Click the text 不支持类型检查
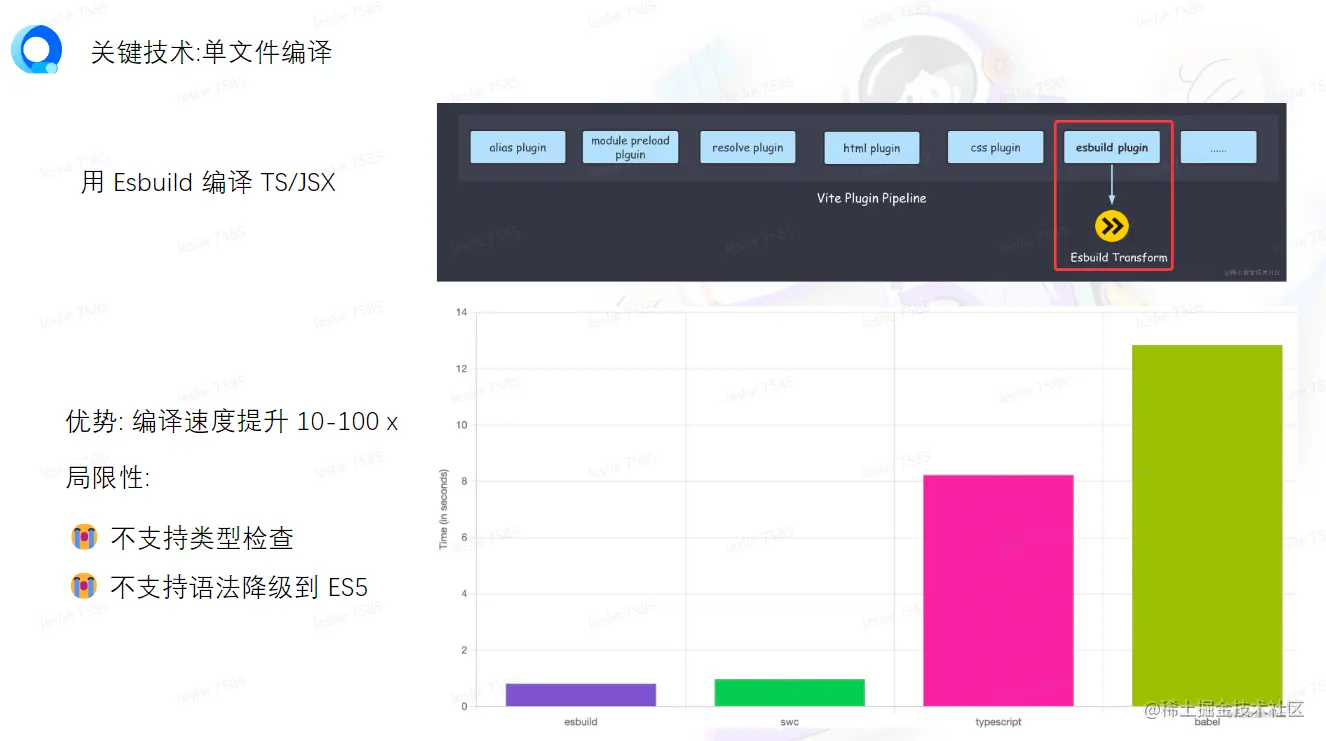The width and height of the screenshot is (1326, 741). (202, 538)
